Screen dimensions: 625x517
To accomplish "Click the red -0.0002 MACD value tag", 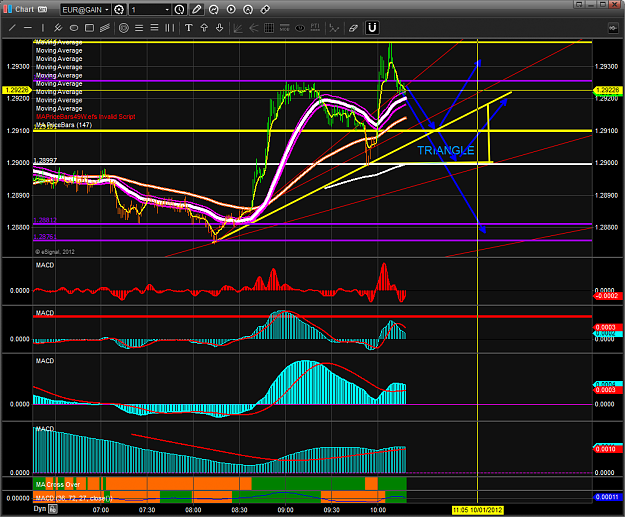I will click(x=606, y=296).
